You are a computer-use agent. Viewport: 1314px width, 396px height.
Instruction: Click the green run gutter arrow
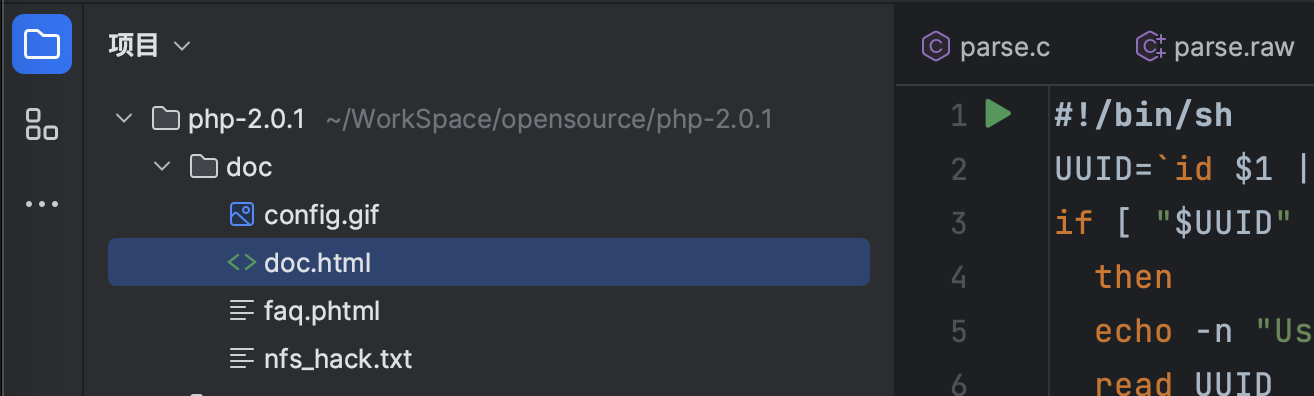pyautogui.click(x=998, y=114)
